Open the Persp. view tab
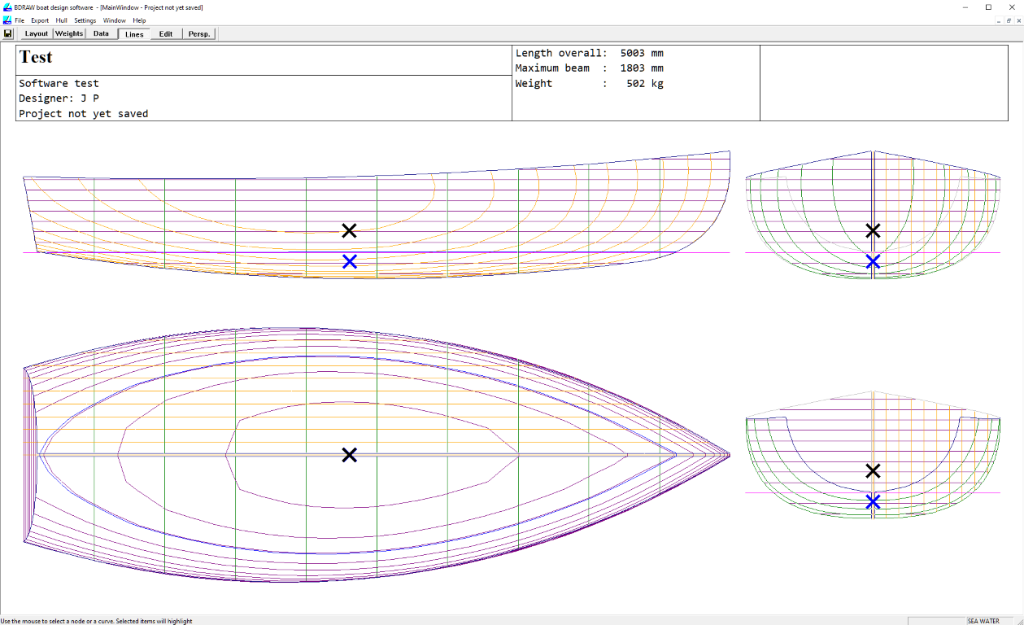Image resolution: width=1024 pixels, height=625 pixels. [x=199, y=34]
